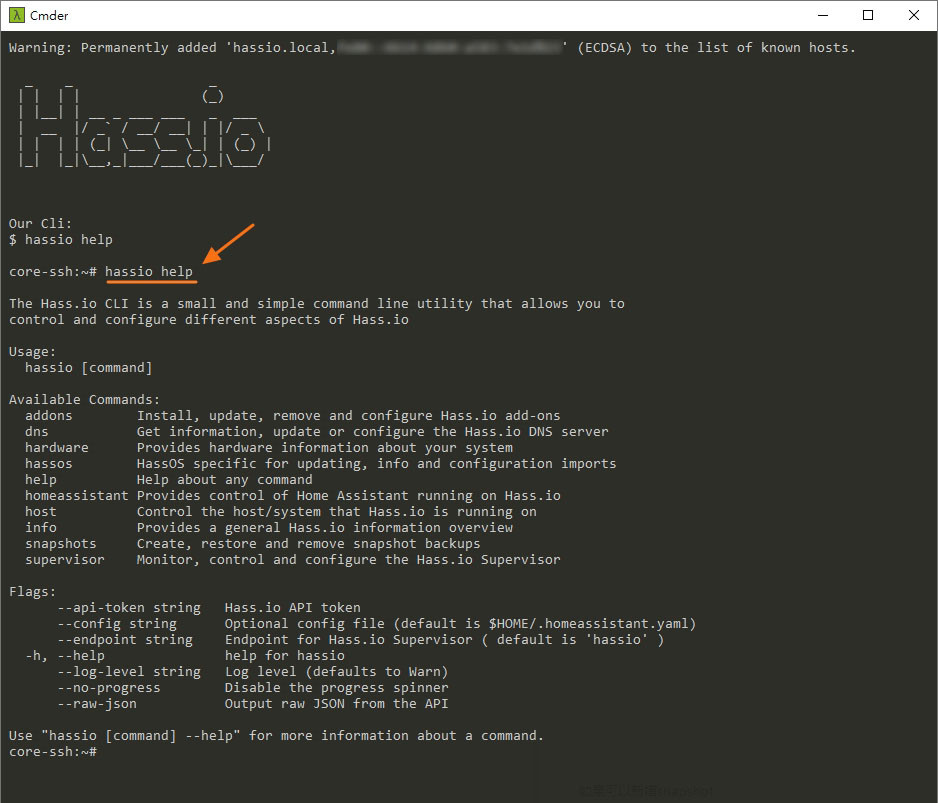Viewport: 938px width, 803px height.
Task: Close the Cmder window
Action: point(913,16)
